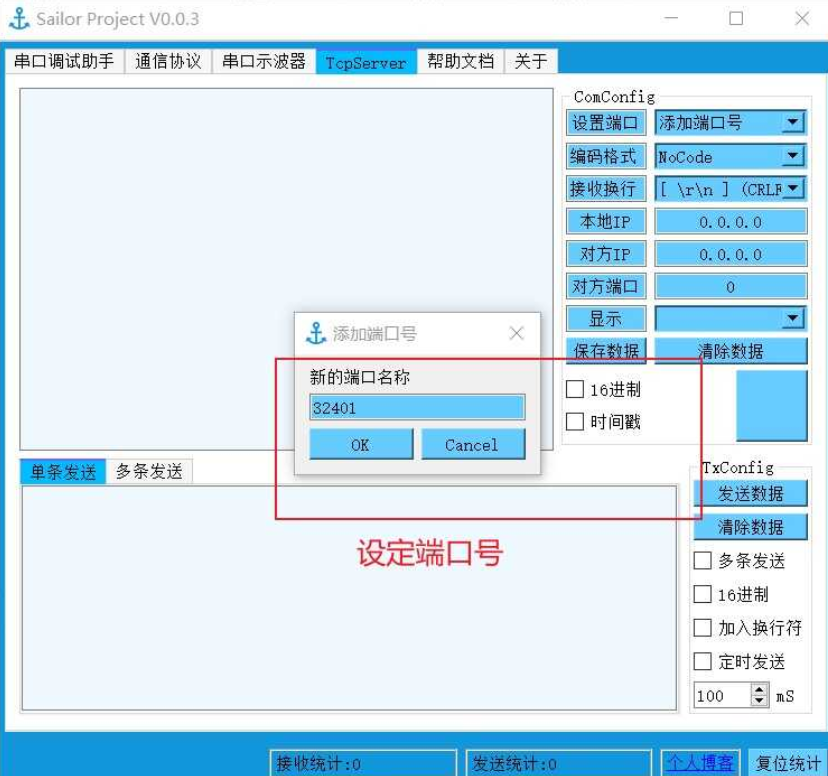Enable 定时发送 for timed sending
Image resolution: width=828 pixels, height=776 pixels.
point(703,662)
